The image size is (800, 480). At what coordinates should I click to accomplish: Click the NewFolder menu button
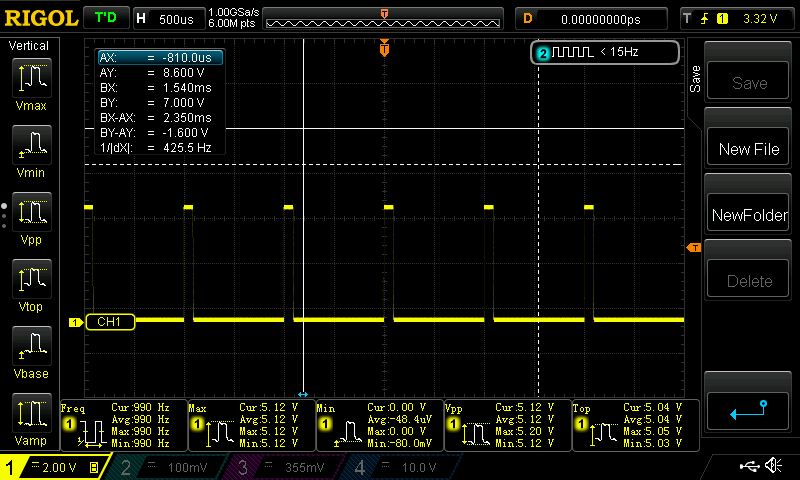point(748,215)
